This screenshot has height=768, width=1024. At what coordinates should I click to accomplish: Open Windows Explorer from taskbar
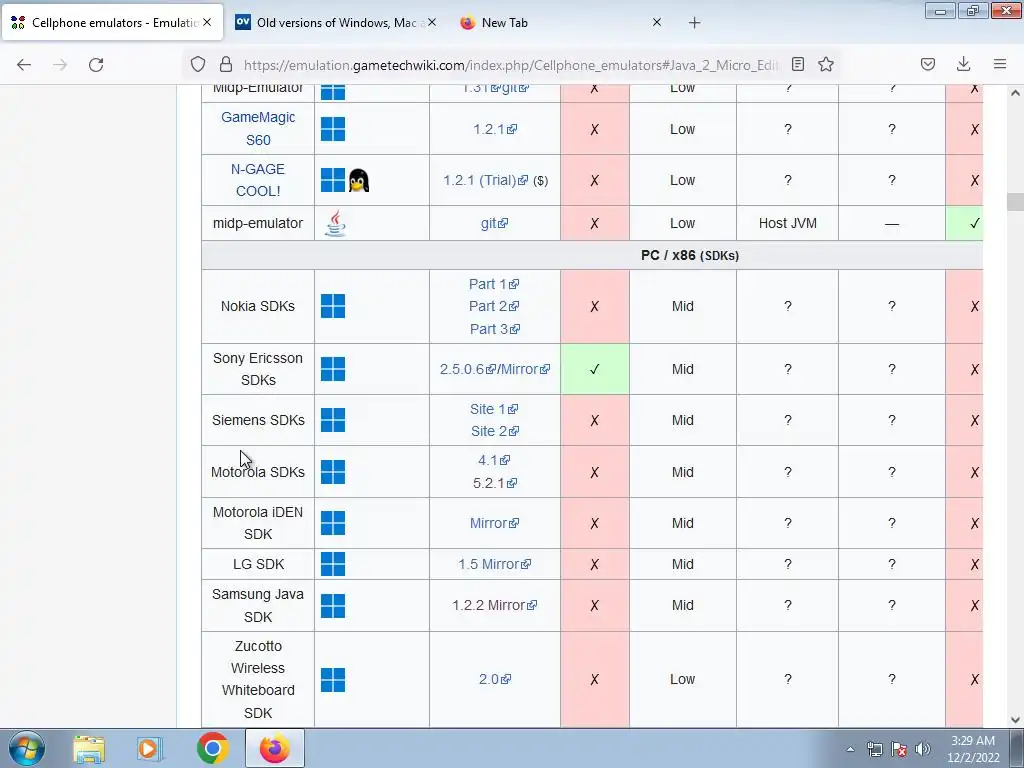[x=89, y=748]
